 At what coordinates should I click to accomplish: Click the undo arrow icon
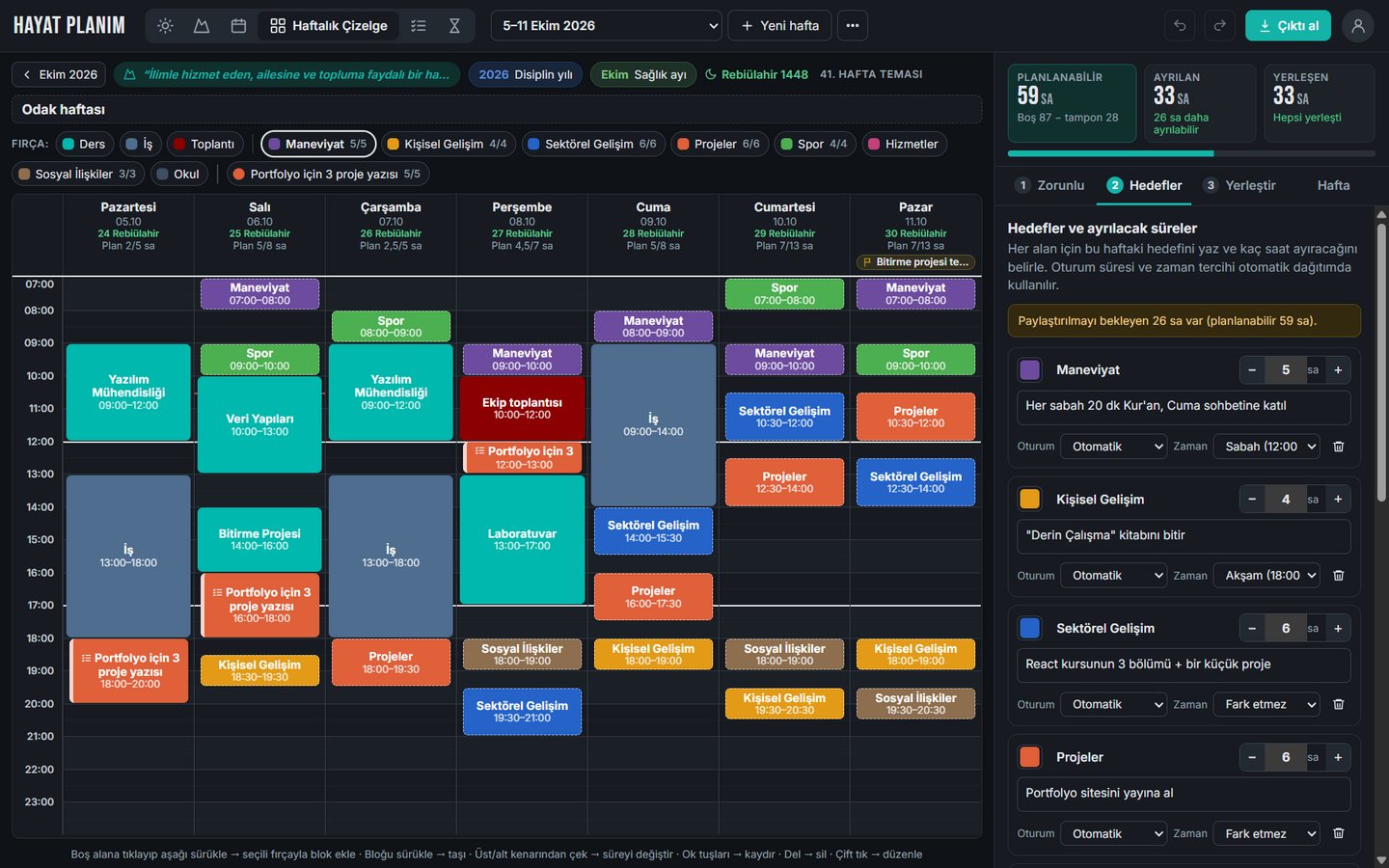1180,26
